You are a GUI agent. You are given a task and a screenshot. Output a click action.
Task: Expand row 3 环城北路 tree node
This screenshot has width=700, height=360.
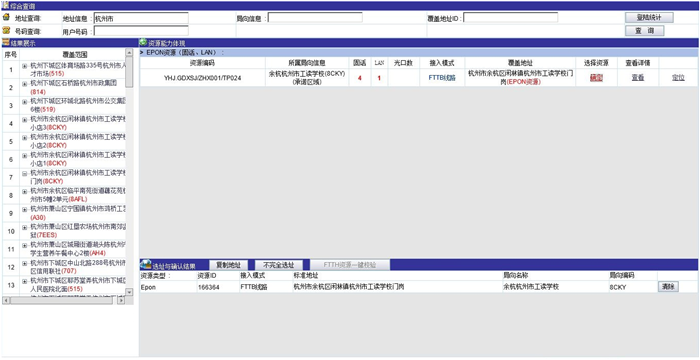(25, 102)
